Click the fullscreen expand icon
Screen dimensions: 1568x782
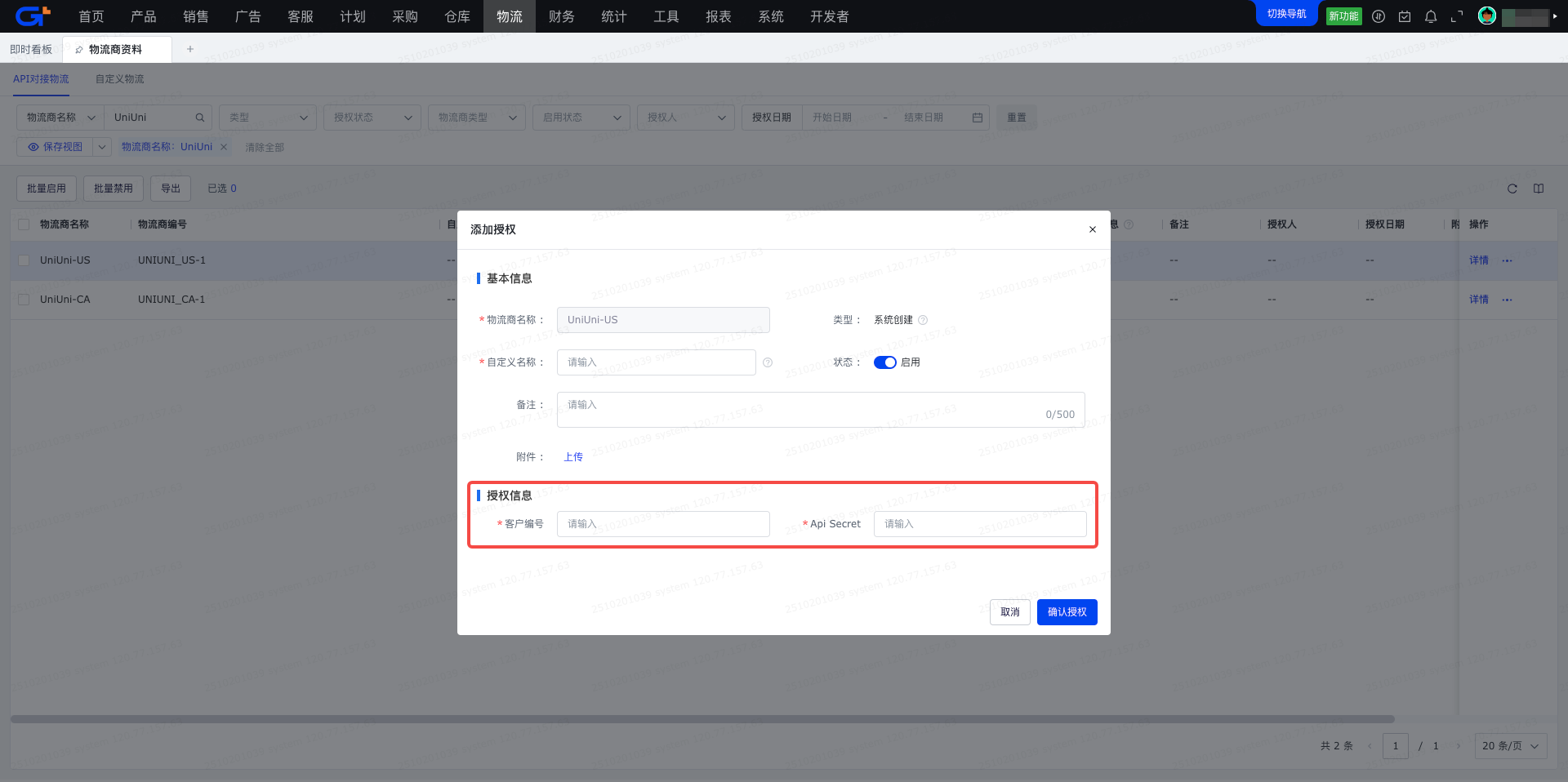pyautogui.click(x=1457, y=16)
